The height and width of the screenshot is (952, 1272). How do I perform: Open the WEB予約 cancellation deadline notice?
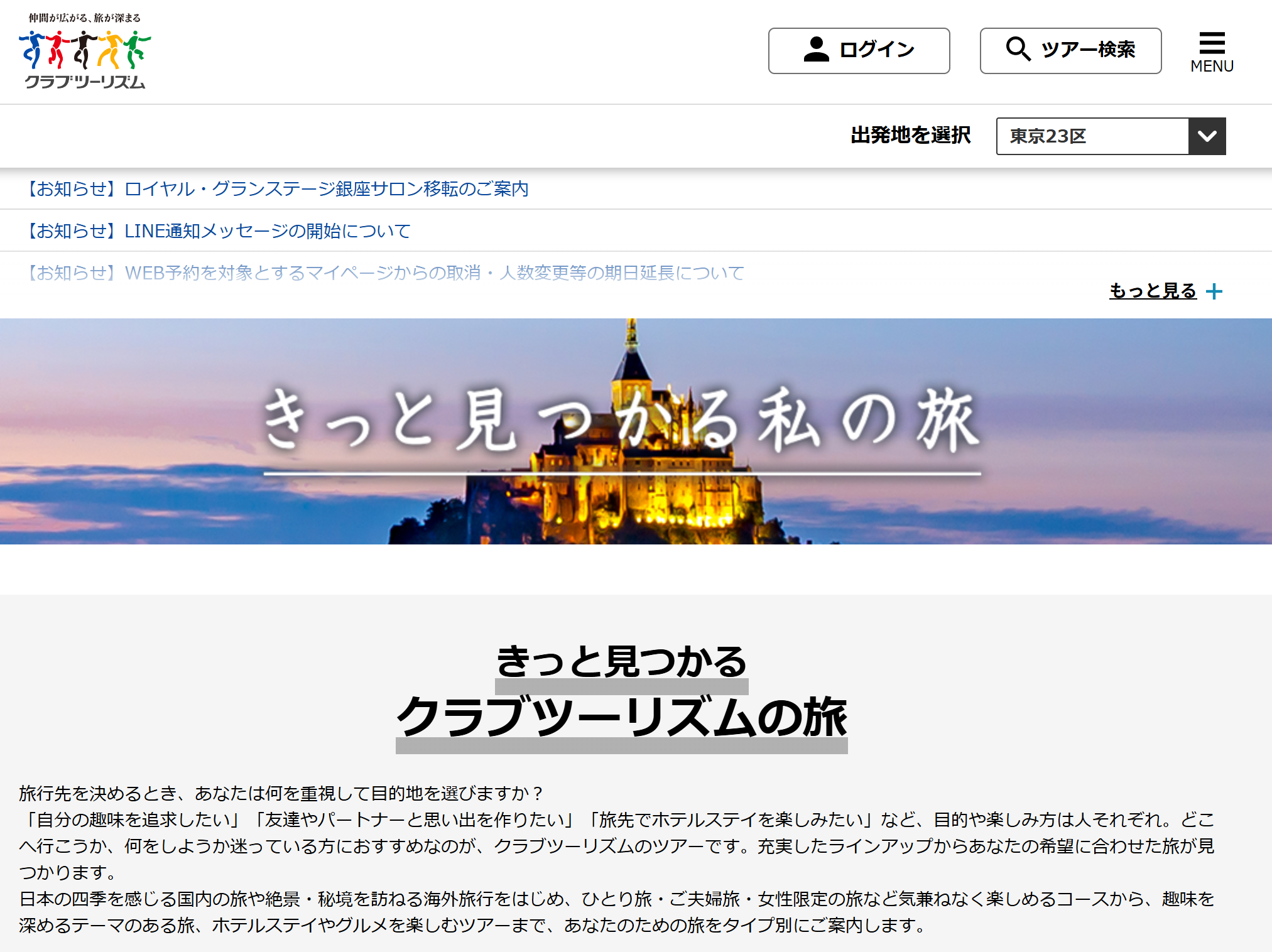pyautogui.click(x=384, y=273)
